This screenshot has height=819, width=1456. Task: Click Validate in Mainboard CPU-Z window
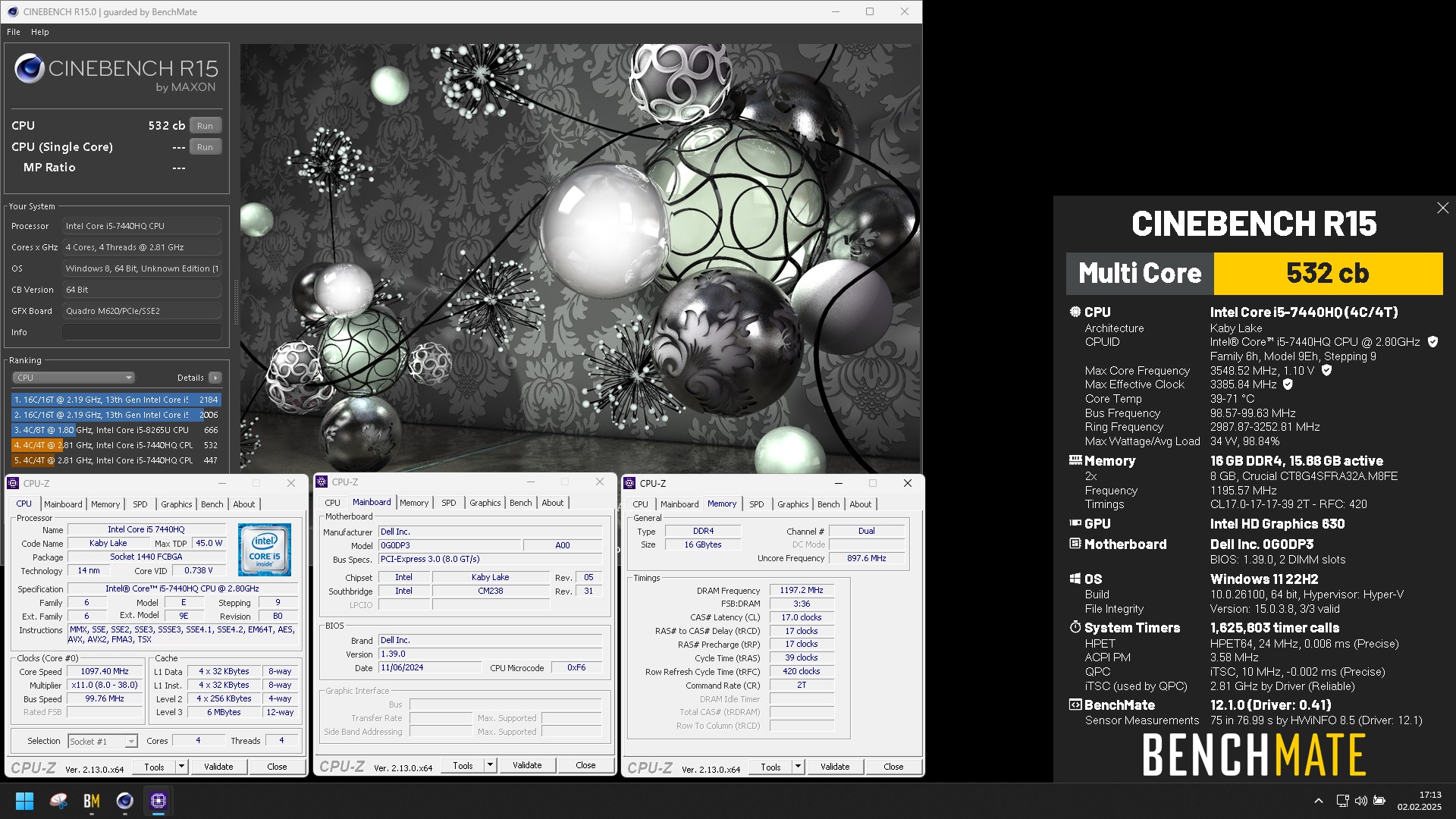pos(527,765)
